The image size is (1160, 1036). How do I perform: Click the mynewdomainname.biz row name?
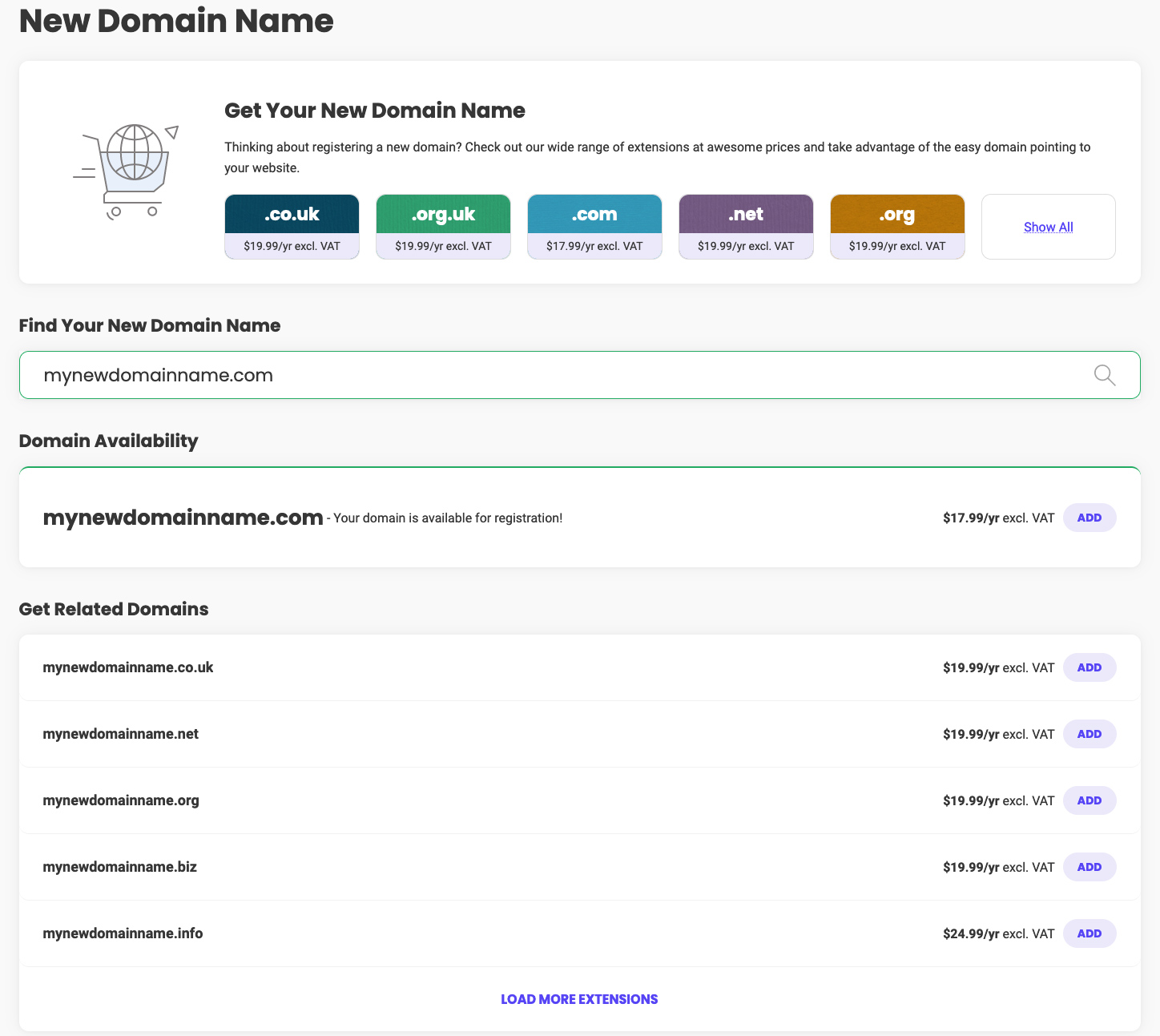[x=119, y=867]
